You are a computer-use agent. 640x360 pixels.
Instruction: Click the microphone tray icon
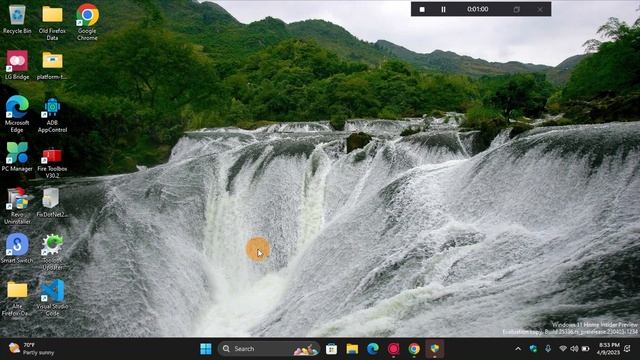click(548, 349)
